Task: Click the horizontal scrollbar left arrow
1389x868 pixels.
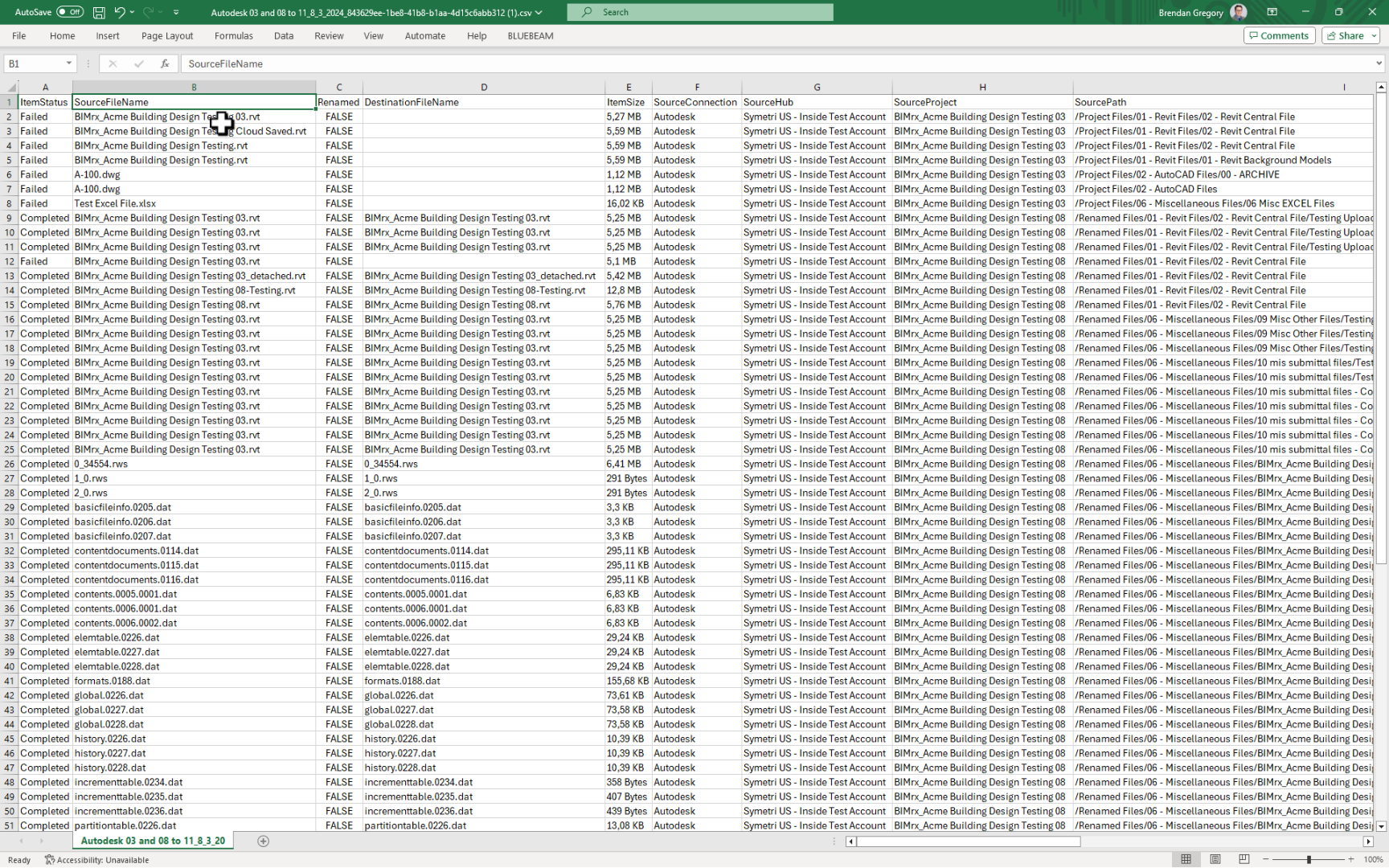Action: pos(850,841)
